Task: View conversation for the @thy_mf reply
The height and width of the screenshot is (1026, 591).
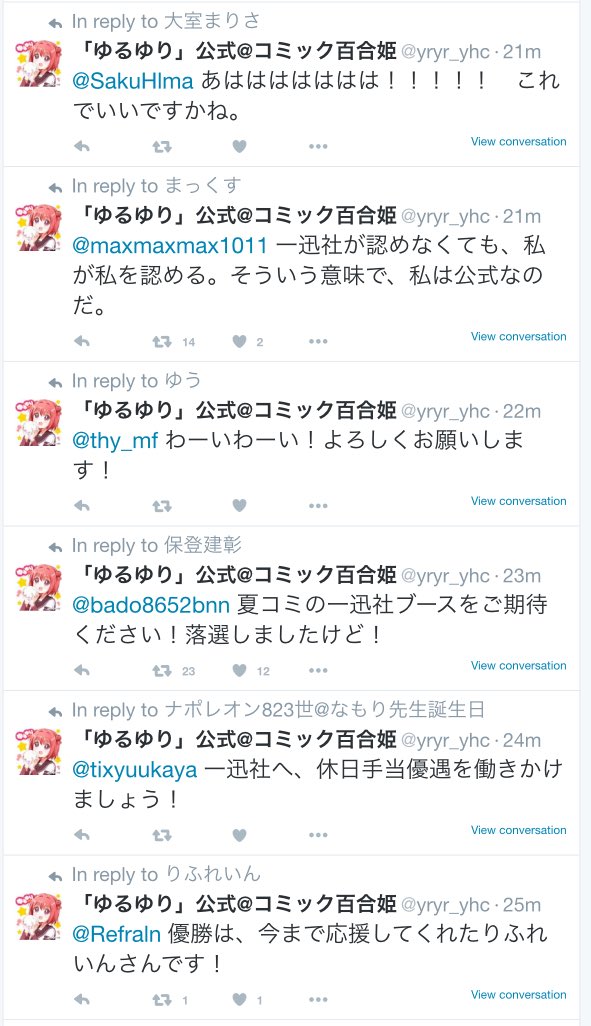Action: 518,501
